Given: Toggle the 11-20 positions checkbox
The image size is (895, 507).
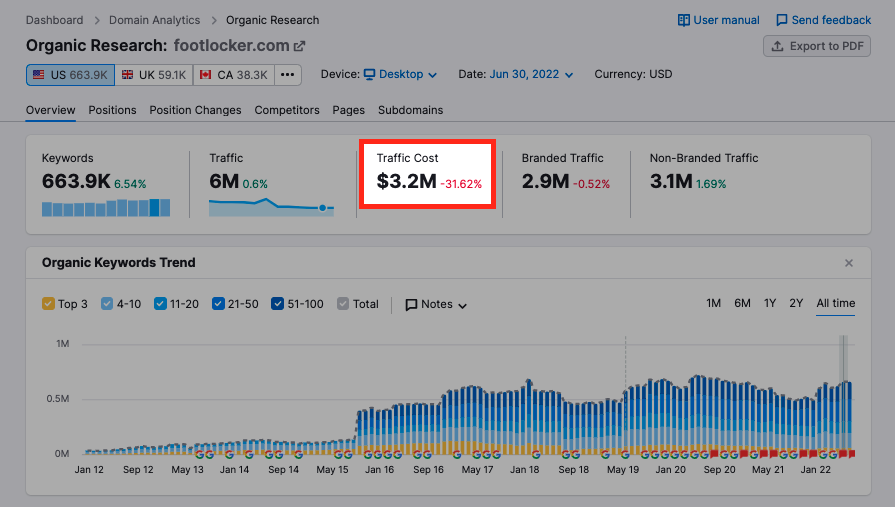Looking at the screenshot, I should (160, 304).
